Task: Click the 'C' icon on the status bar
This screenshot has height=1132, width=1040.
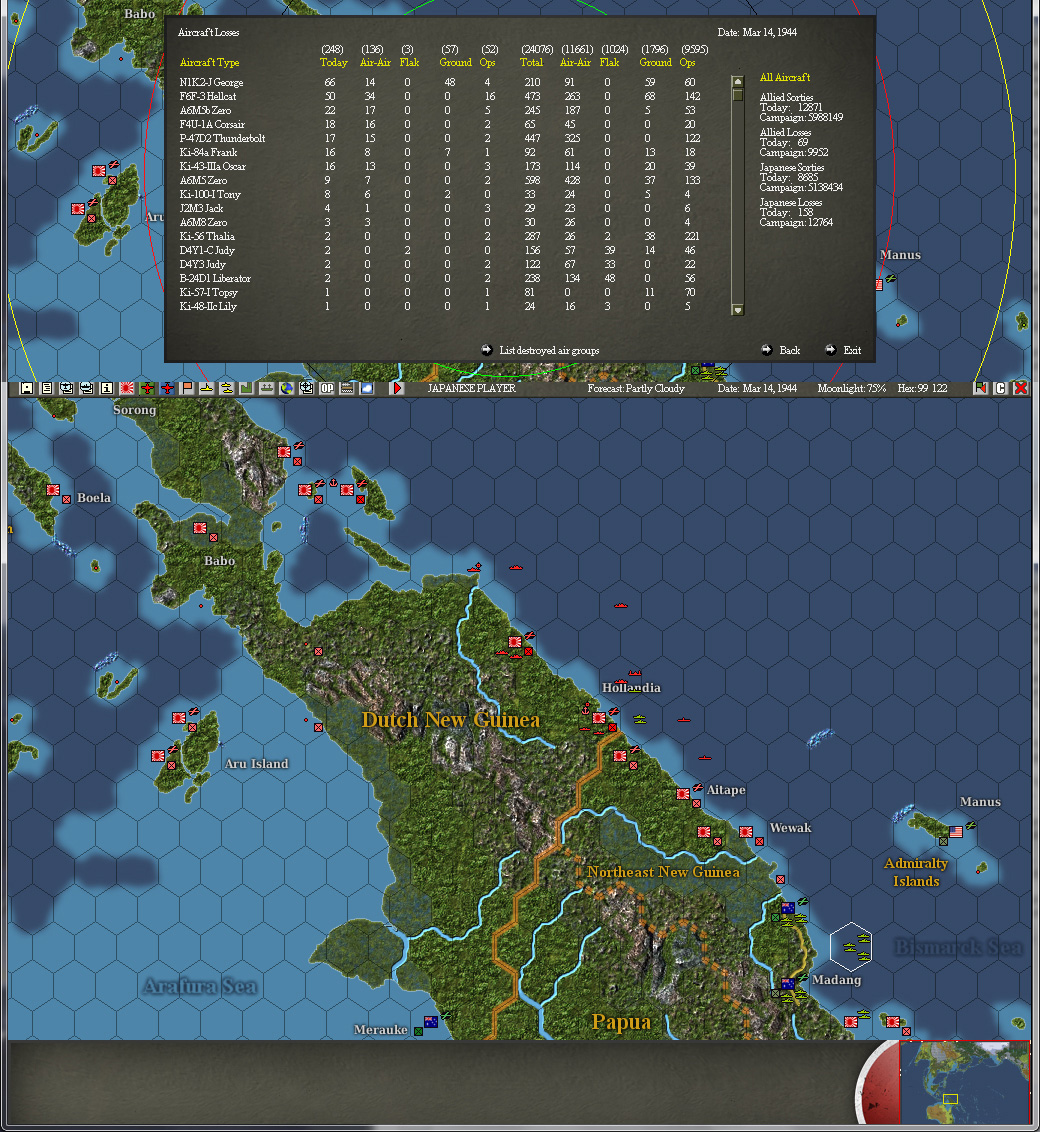Action: click(x=1000, y=388)
